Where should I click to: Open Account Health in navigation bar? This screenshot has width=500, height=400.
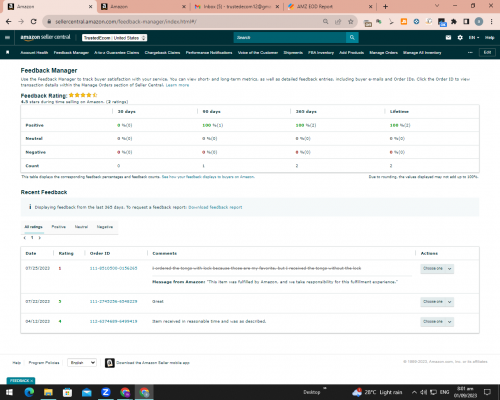point(34,52)
